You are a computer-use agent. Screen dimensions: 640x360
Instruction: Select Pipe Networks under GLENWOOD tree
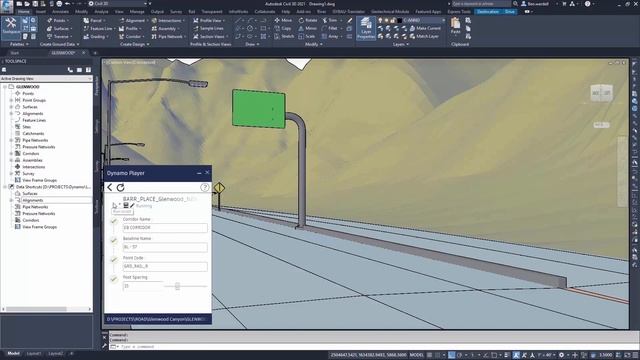[x=35, y=140]
